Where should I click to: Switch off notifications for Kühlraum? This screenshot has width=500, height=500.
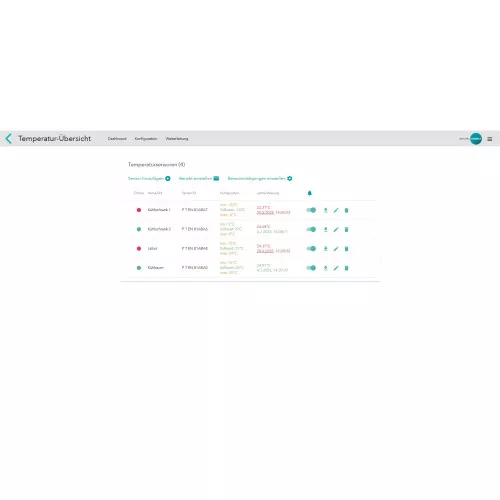coord(311,268)
